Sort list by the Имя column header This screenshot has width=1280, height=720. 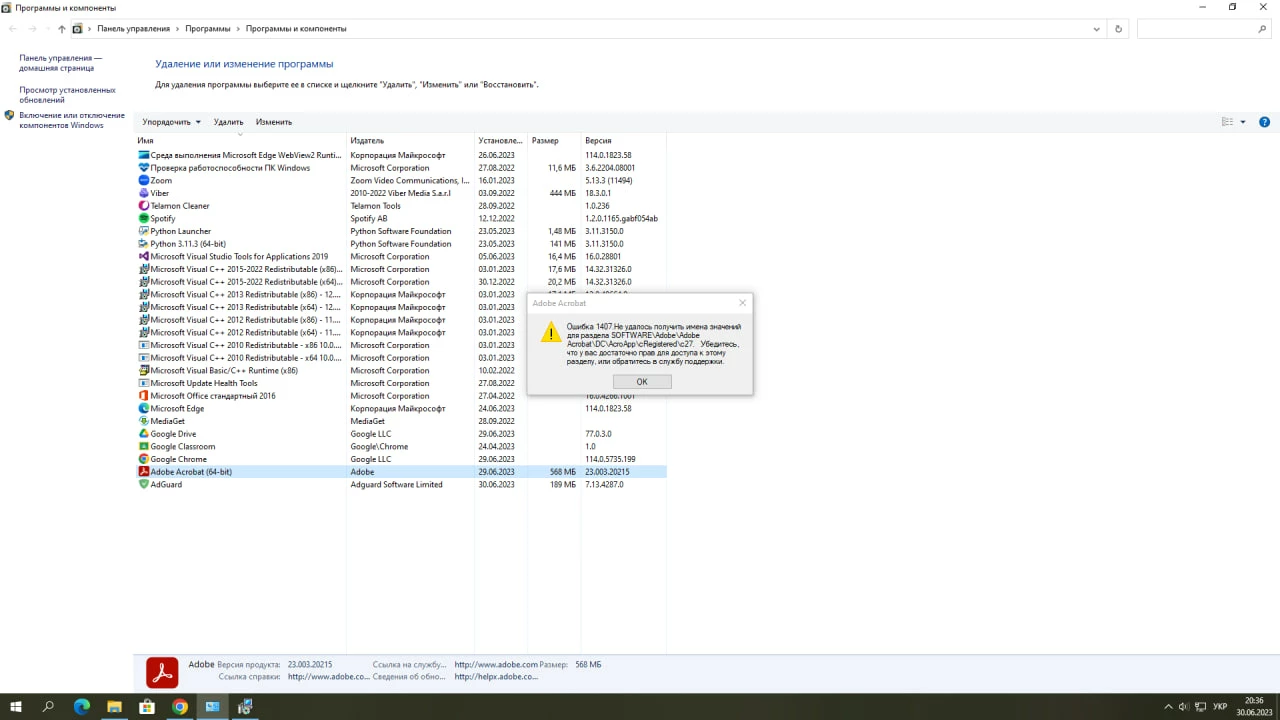point(240,141)
